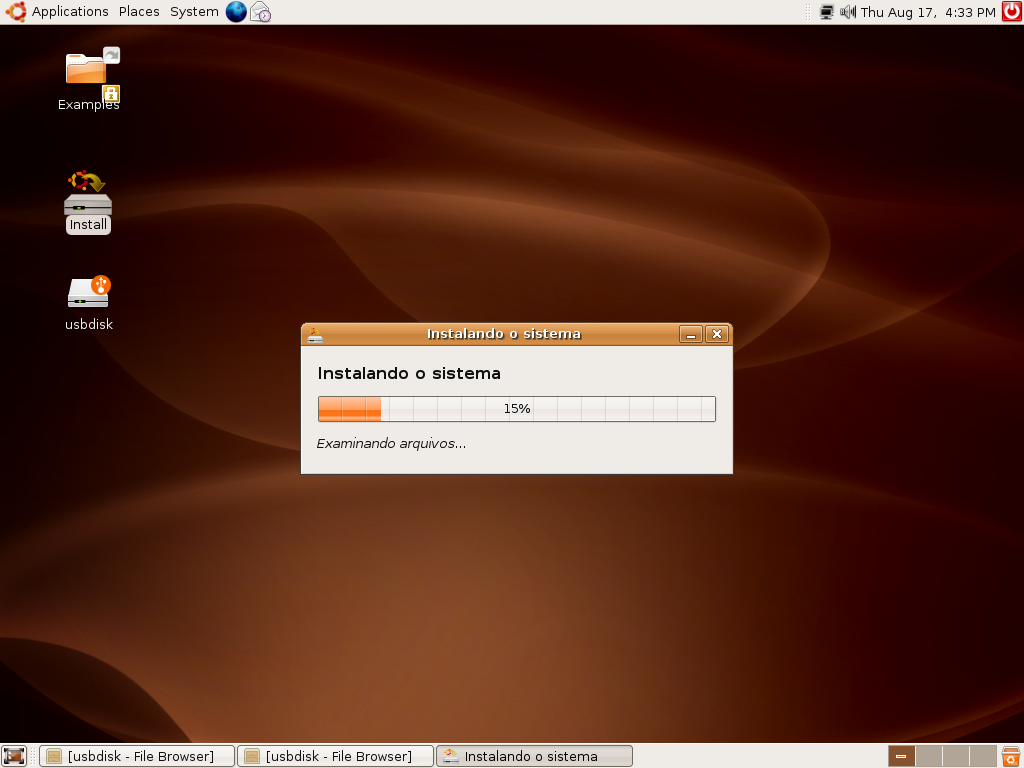This screenshot has height=768, width=1024.
Task: Open the network connection tray icon
Action: pos(827,12)
